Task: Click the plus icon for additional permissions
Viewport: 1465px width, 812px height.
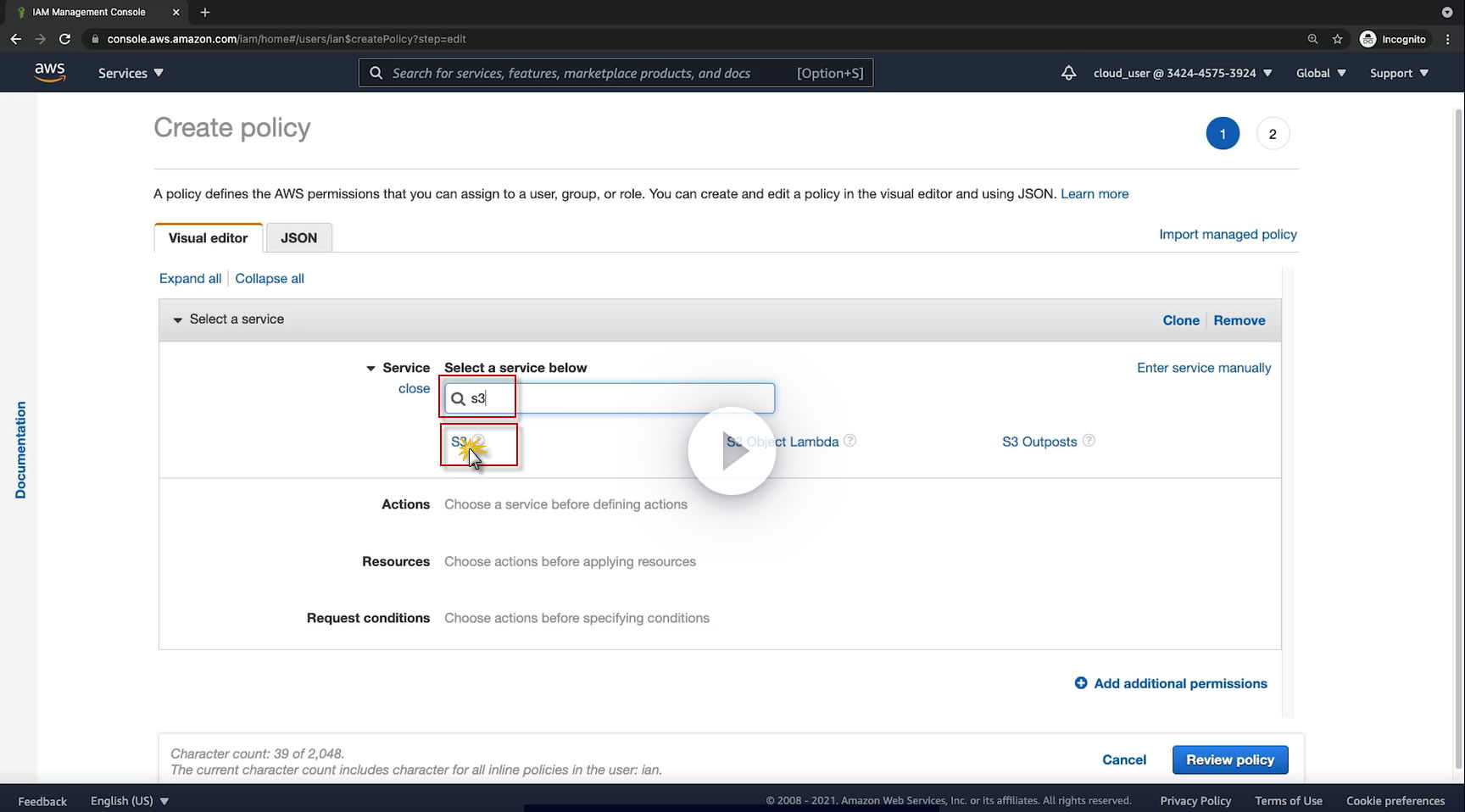Action: 1081,683
